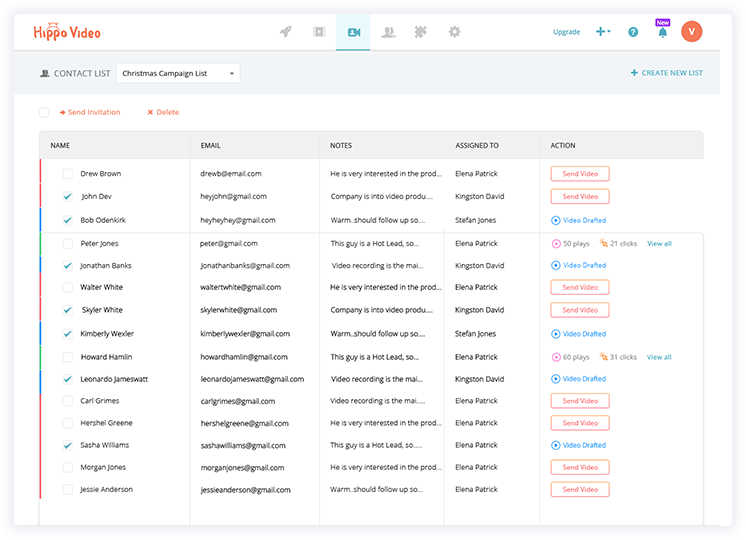Check the box for Drew Brown

point(68,174)
